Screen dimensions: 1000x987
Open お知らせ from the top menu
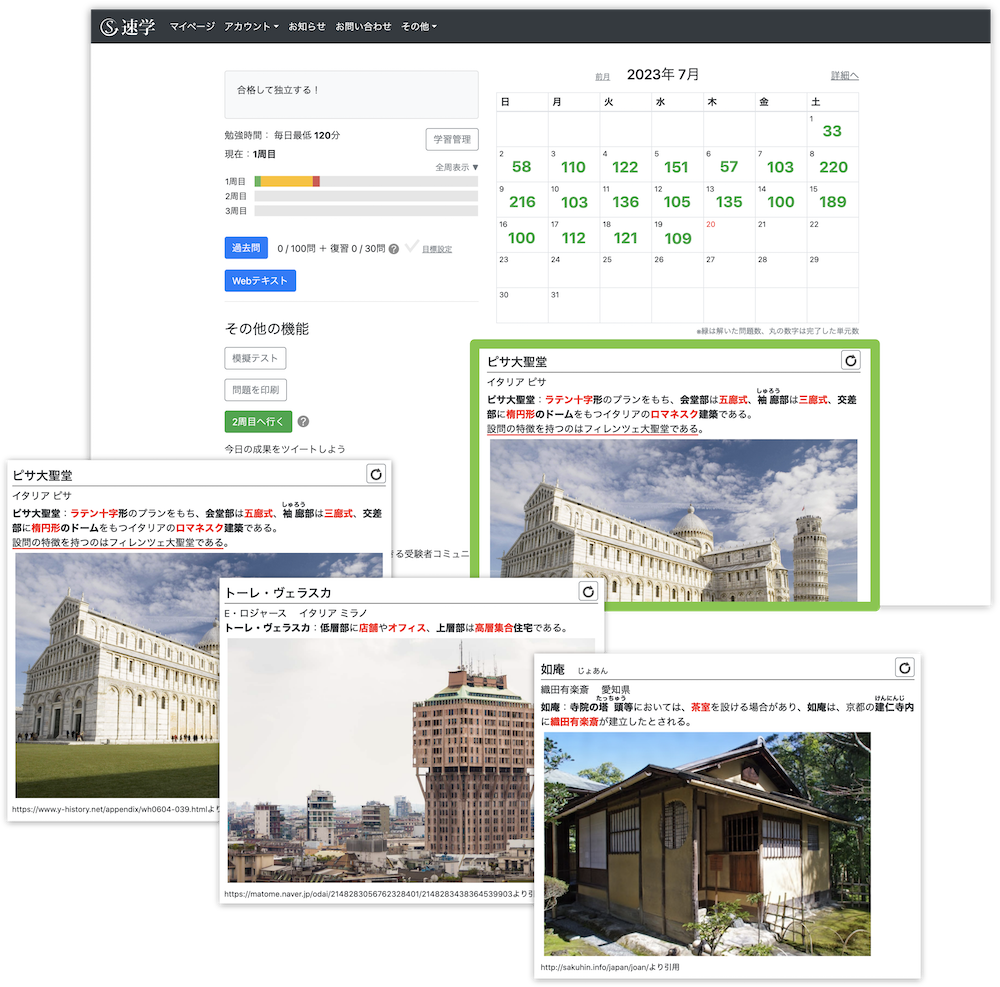pyautogui.click(x=307, y=26)
